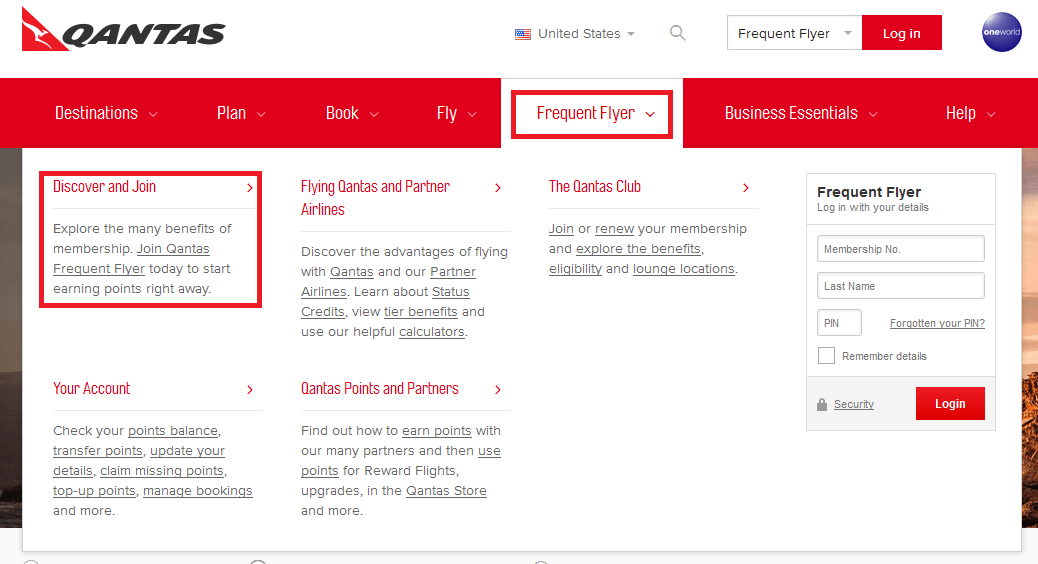Expand the Business Essentials menu
The height and width of the screenshot is (564, 1038).
[x=801, y=113]
